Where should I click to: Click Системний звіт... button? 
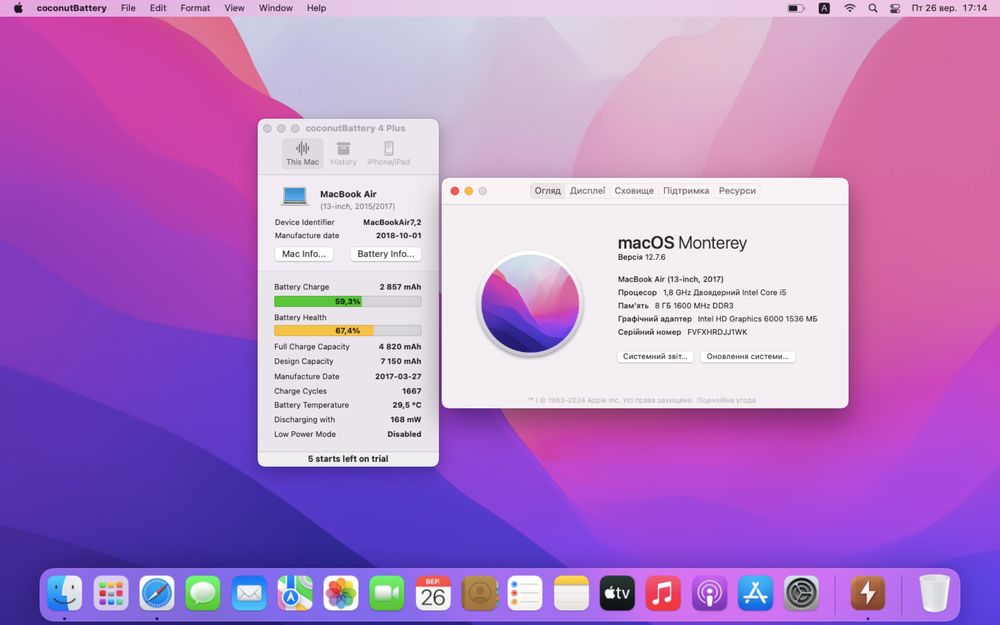click(655, 357)
